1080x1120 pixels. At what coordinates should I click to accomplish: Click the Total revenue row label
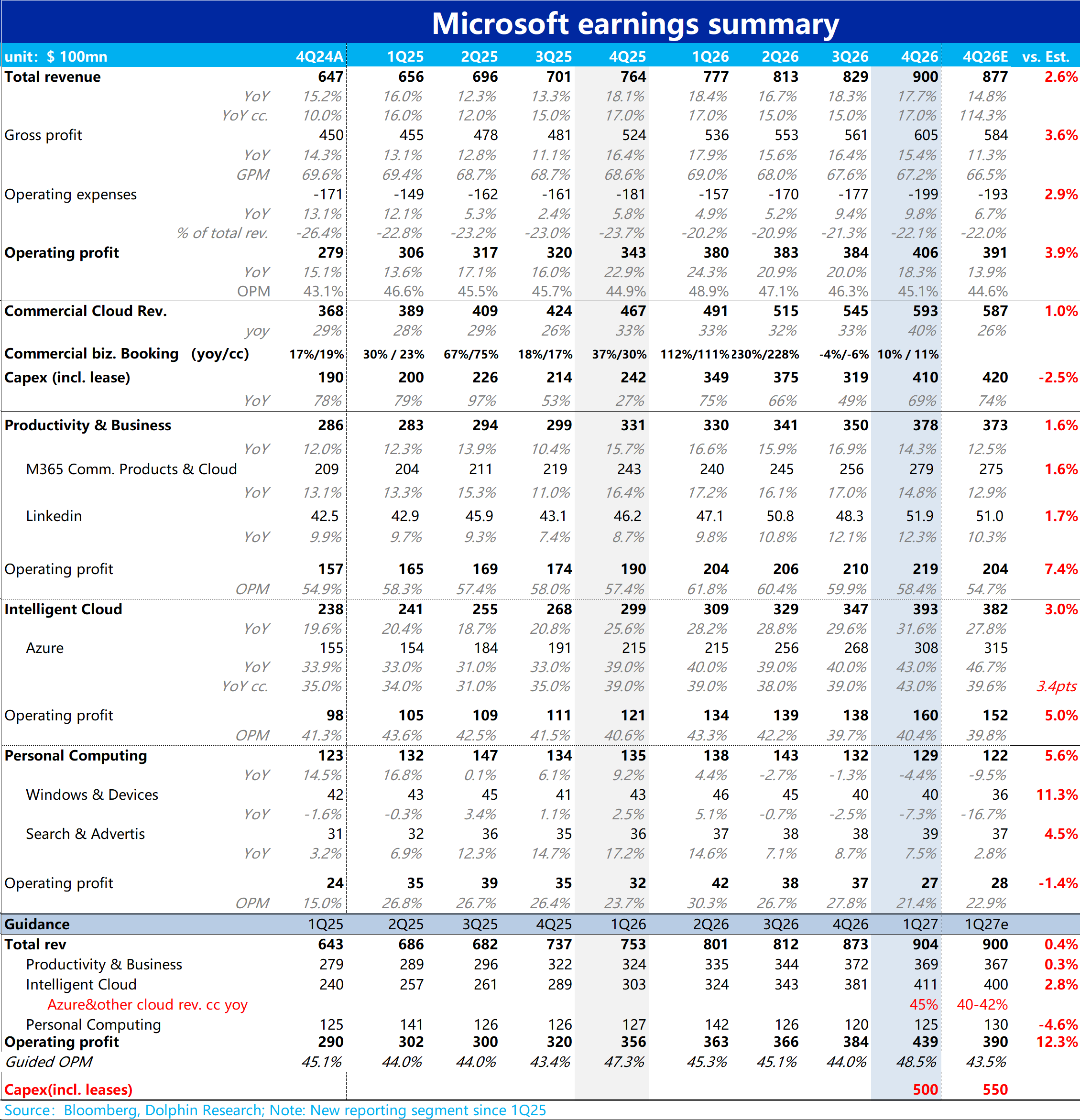pyautogui.click(x=53, y=76)
